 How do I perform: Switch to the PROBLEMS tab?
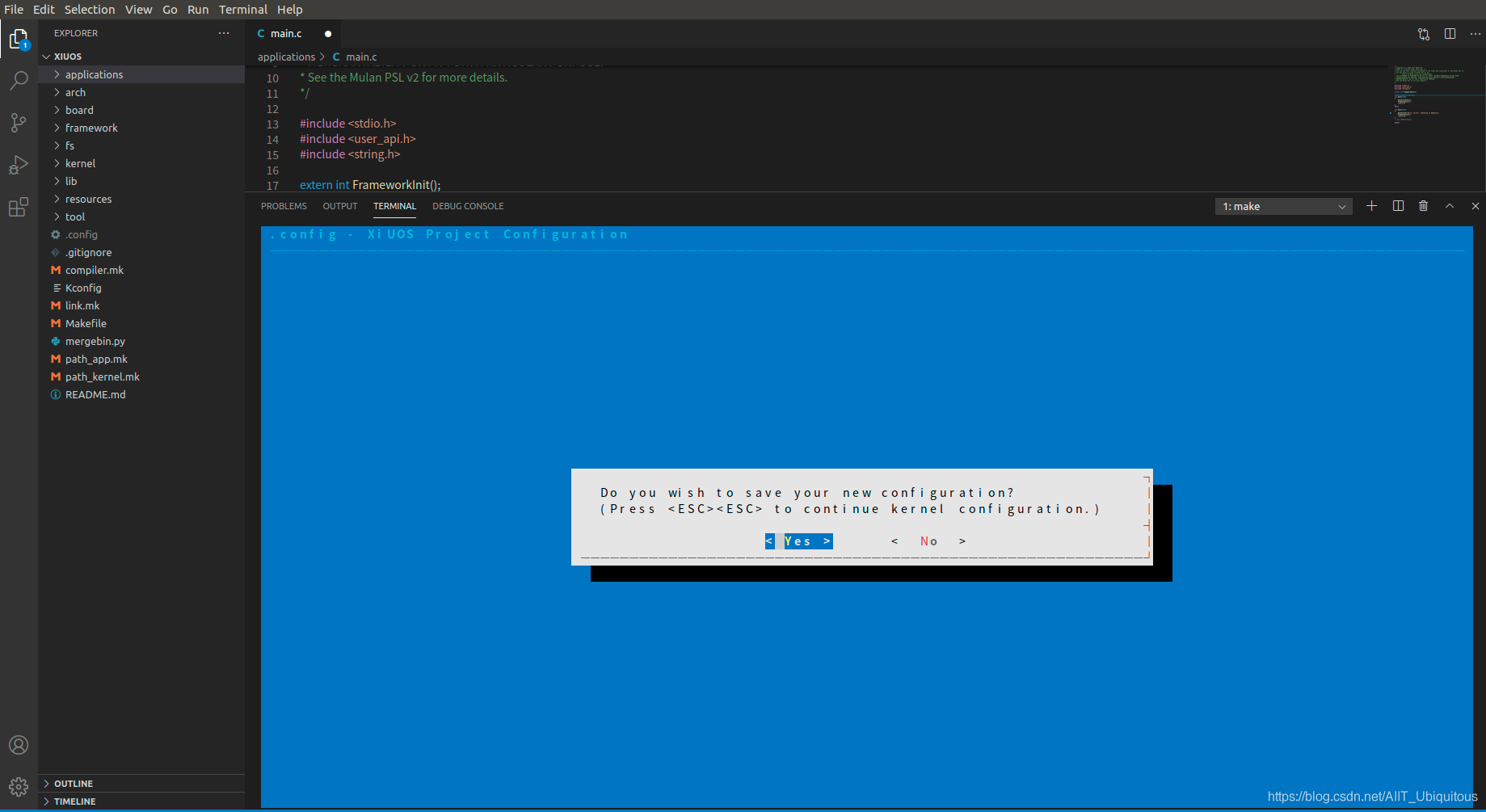coord(284,206)
